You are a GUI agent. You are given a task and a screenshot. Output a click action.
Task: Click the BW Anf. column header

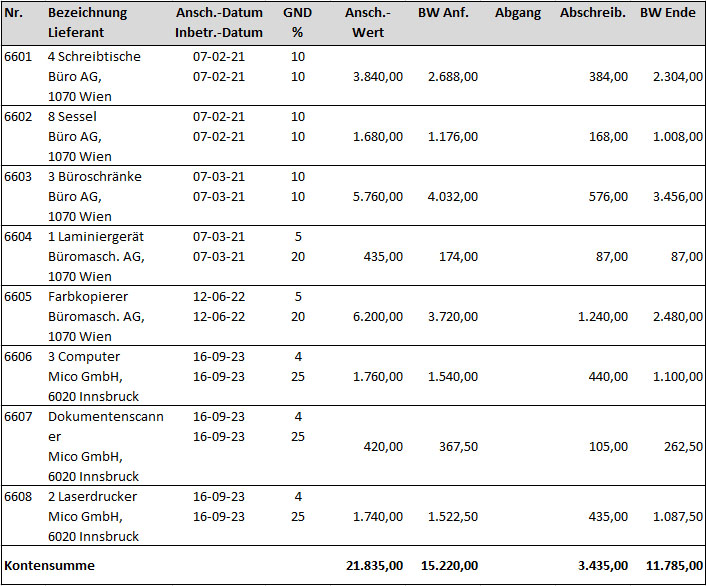tap(443, 13)
